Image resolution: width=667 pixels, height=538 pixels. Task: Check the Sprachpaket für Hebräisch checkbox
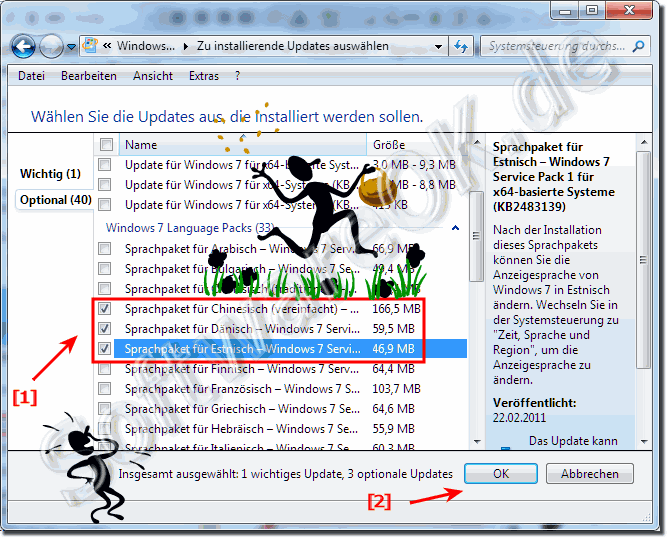pos(105,428)
